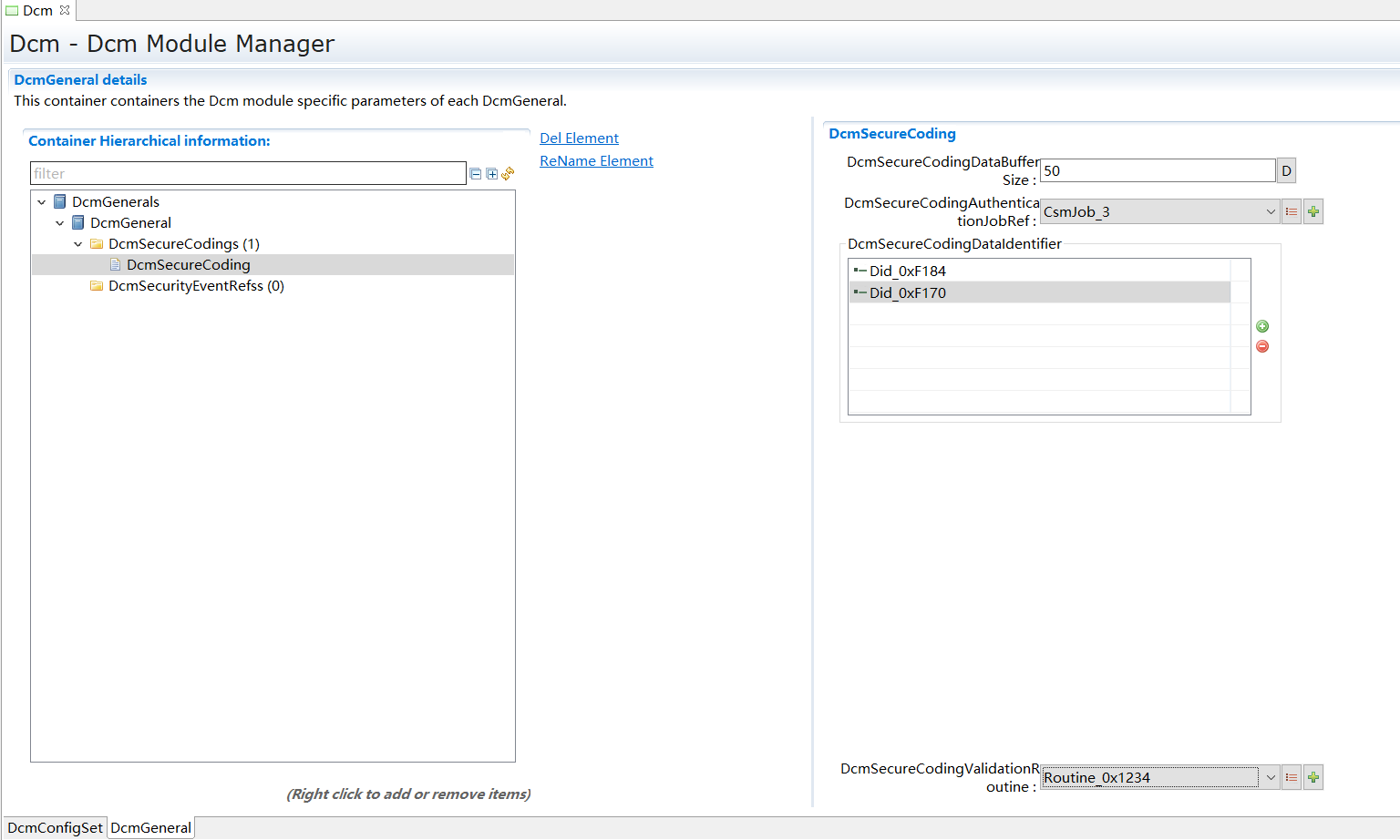1400x840 pixels.
Task: Click the ReName Element link
Action: pos(596,161)
